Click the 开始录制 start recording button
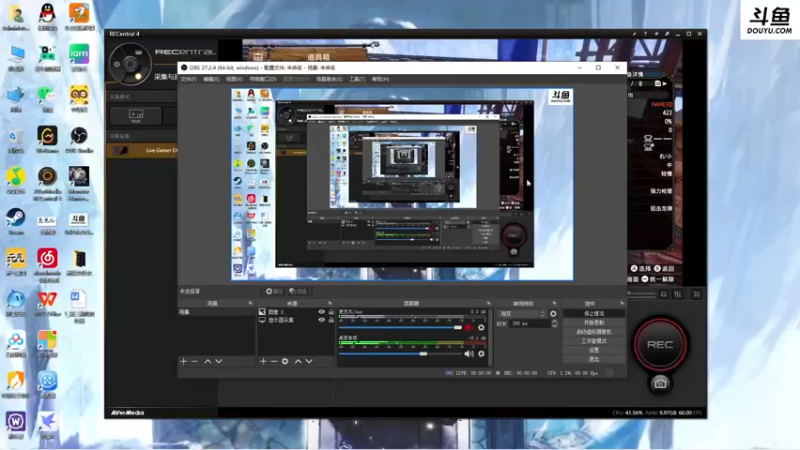 [x=594, y=322]
